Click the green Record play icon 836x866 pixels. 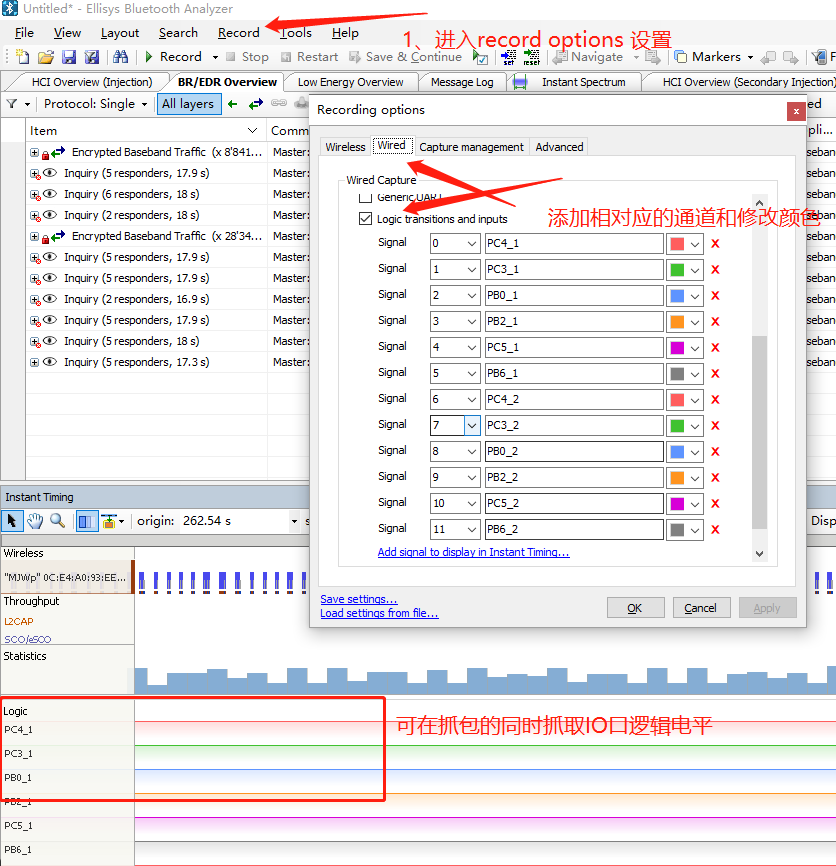[x=149, y=57]
